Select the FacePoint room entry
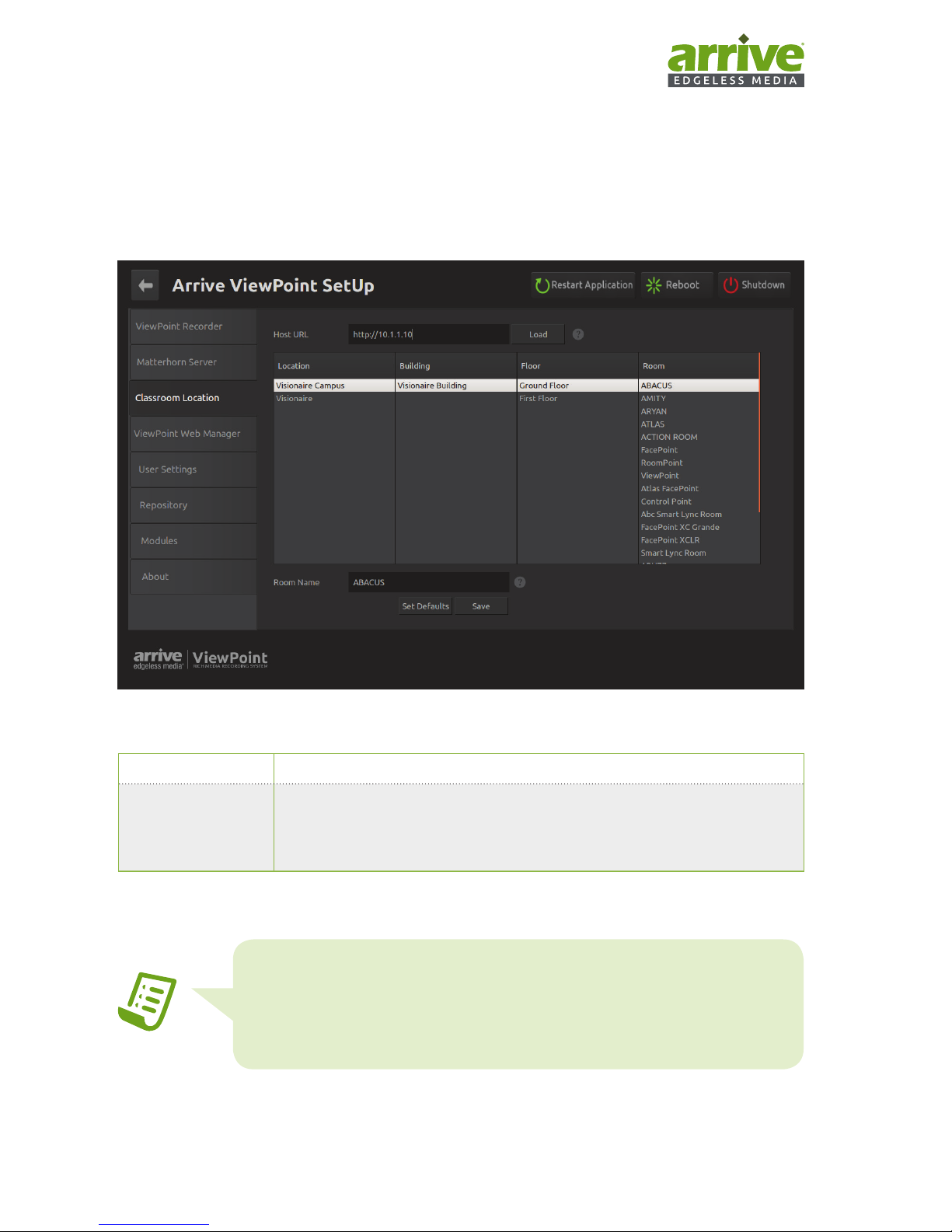The height and width of the screenshot is (1232, 952). (698, 450)
